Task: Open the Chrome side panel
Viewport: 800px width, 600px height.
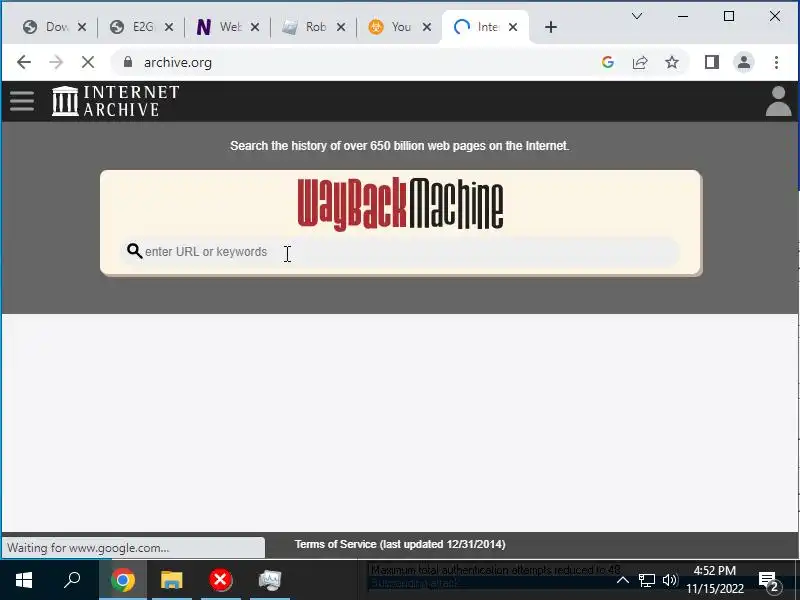Action: click(712, 62)
